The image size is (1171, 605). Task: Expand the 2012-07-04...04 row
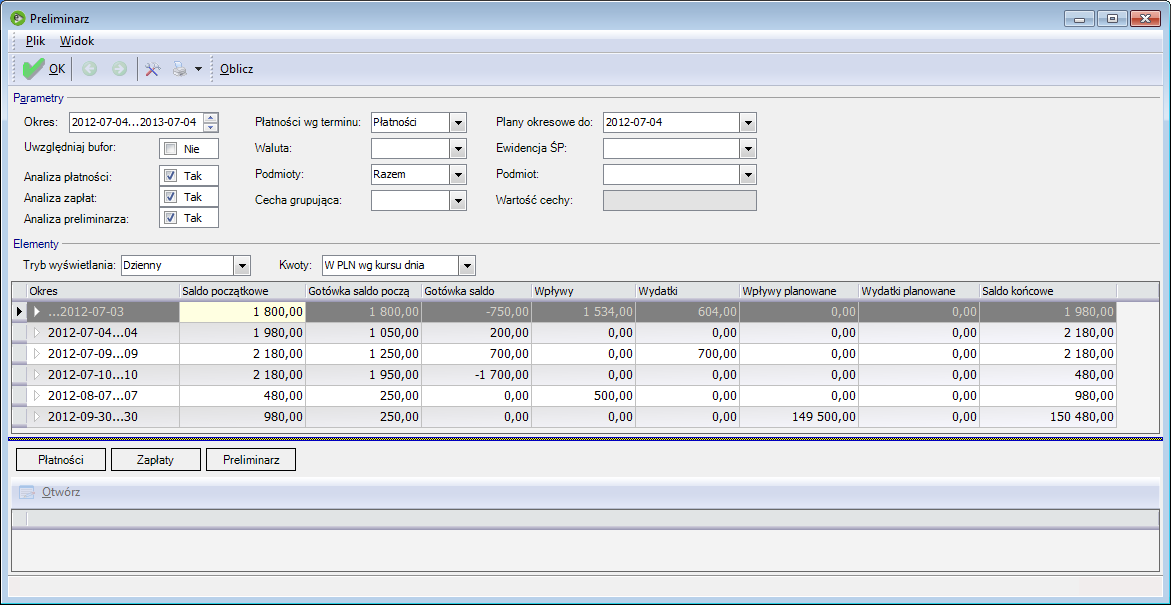[36, 332]
